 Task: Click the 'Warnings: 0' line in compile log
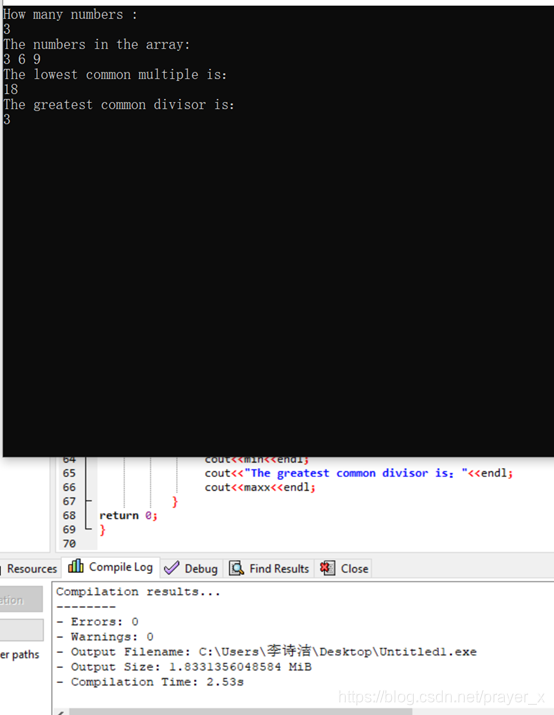click(105, 637)
